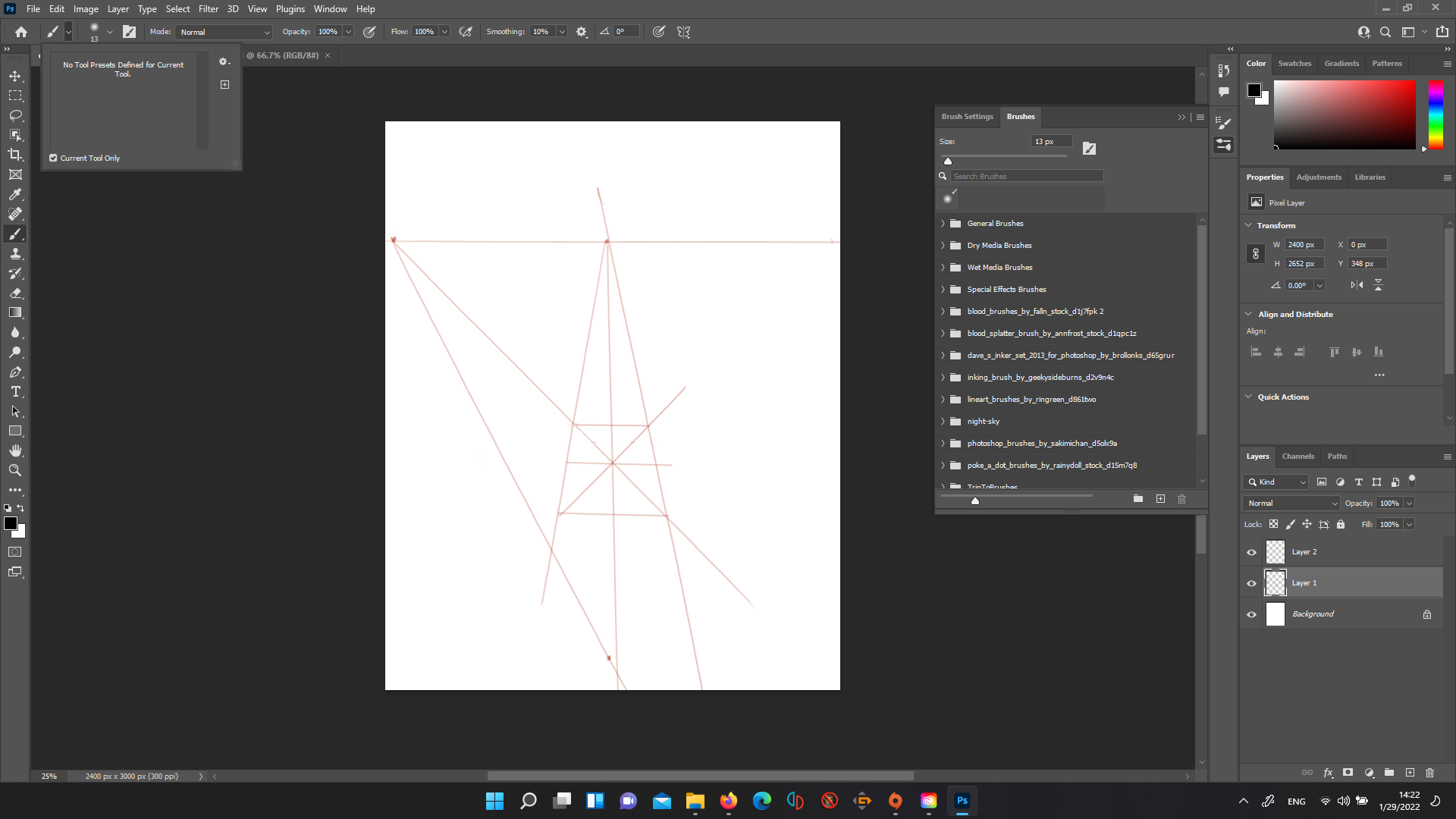Viewport: 1456px width, 819px height.
Task: Select the Type tool
Action: click(x=15, y=391)
